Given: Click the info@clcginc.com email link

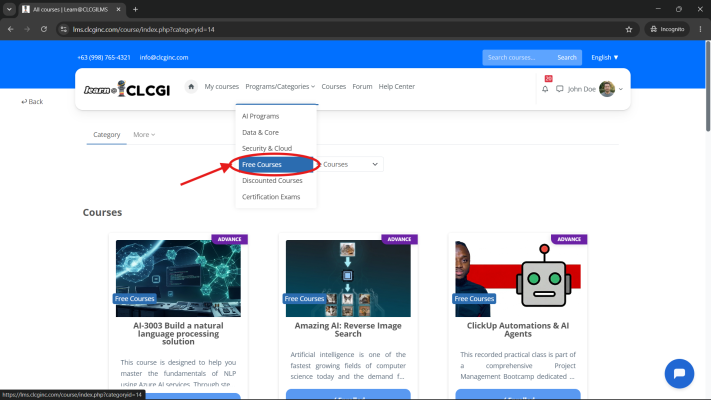Looking at the screenshot, I should (x=164, y=58).
